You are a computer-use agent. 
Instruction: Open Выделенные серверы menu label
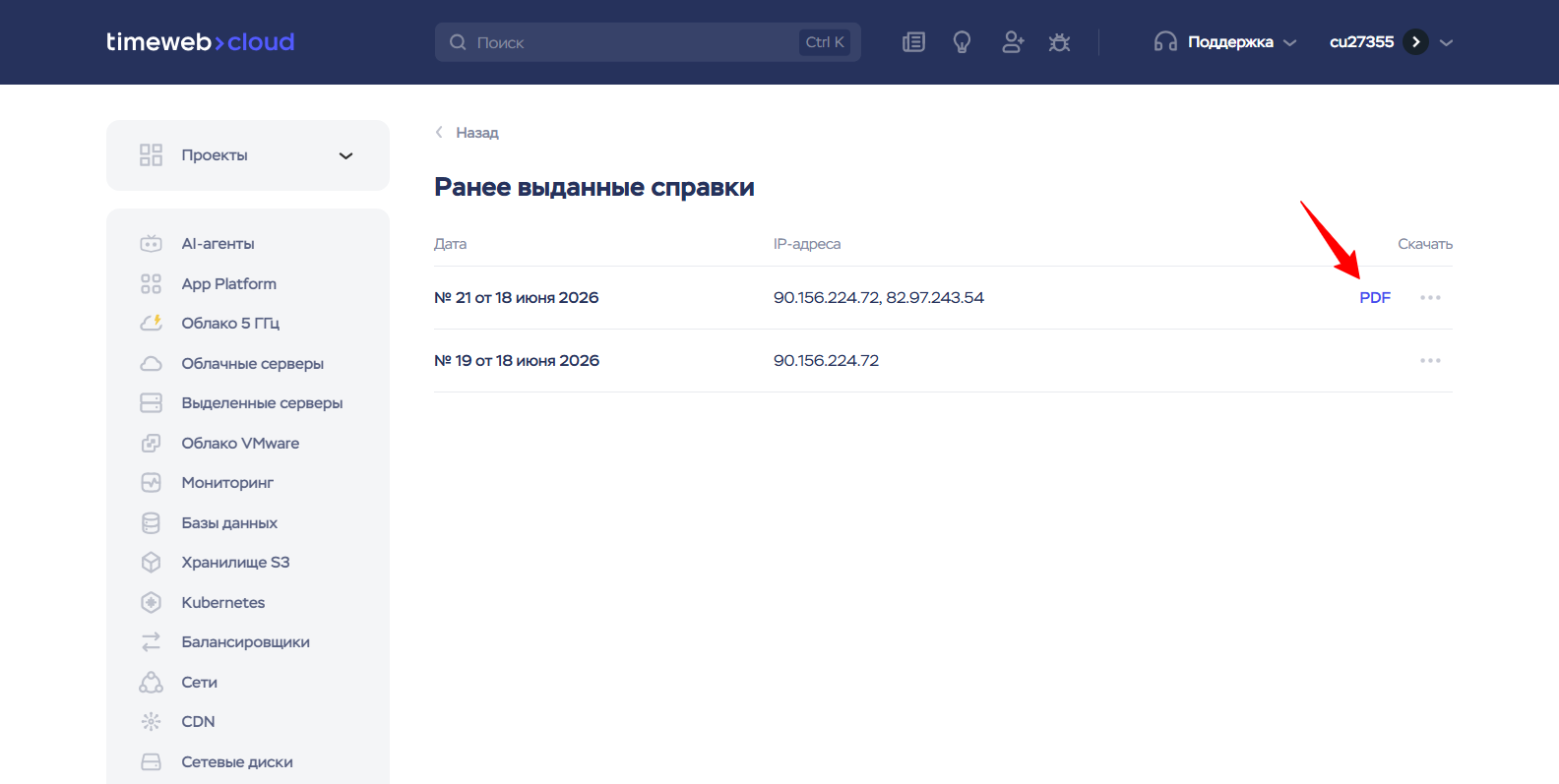click(x=262, y=402)
